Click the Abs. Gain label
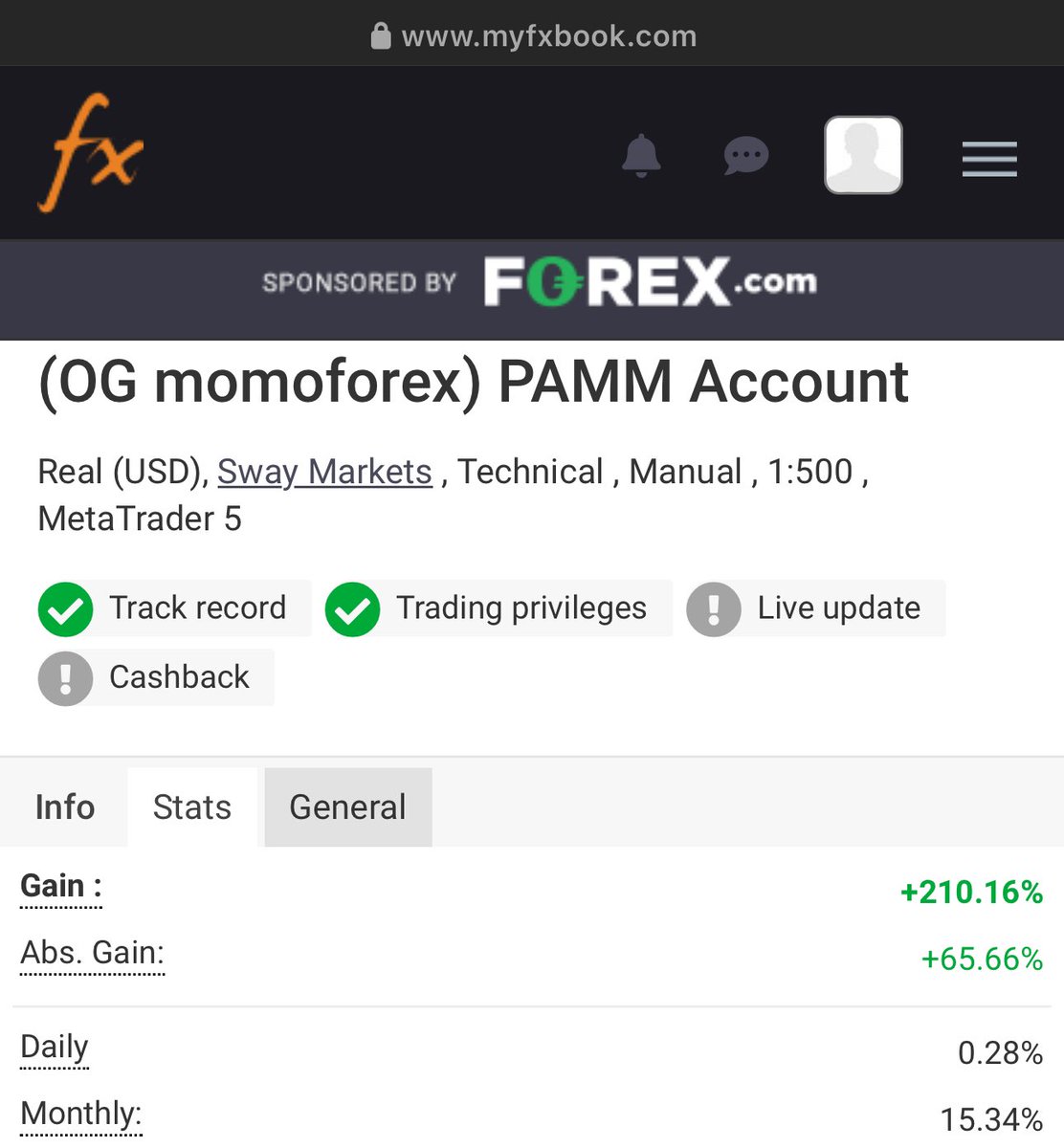The image size is (1064, 1148). pyautogui.click(x=93, y=954)
